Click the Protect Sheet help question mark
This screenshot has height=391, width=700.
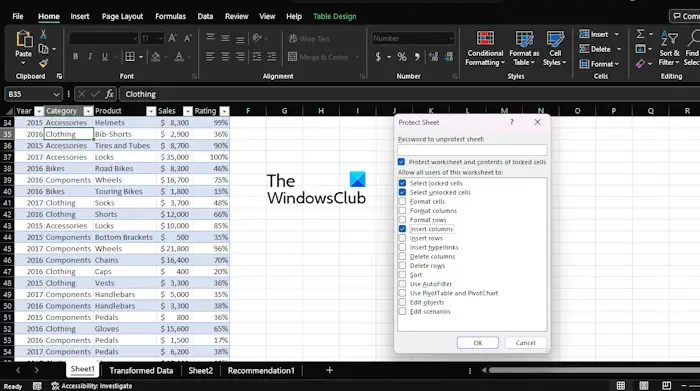click(512, 122)
